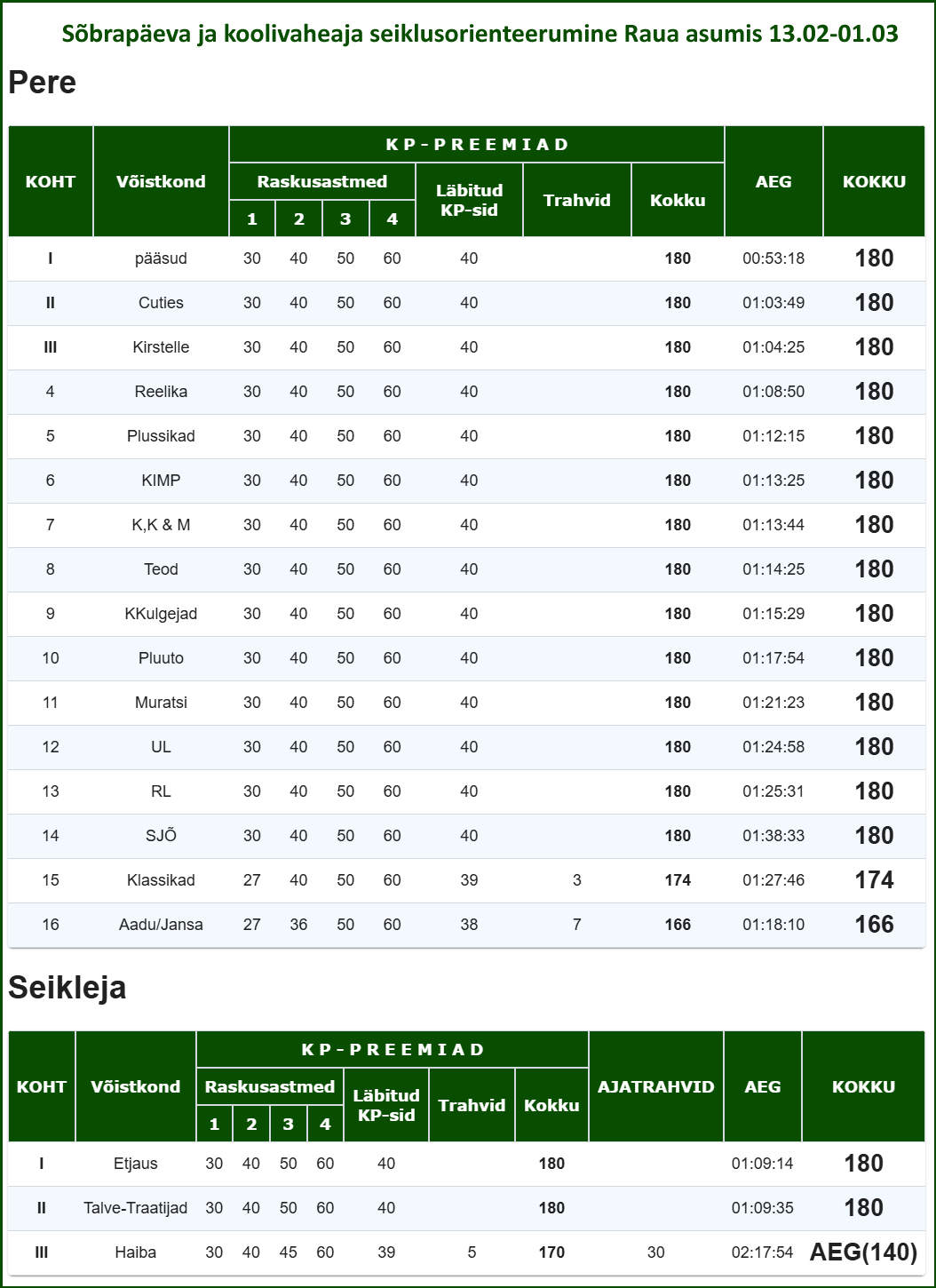Click the Plussikad team name

161,436
